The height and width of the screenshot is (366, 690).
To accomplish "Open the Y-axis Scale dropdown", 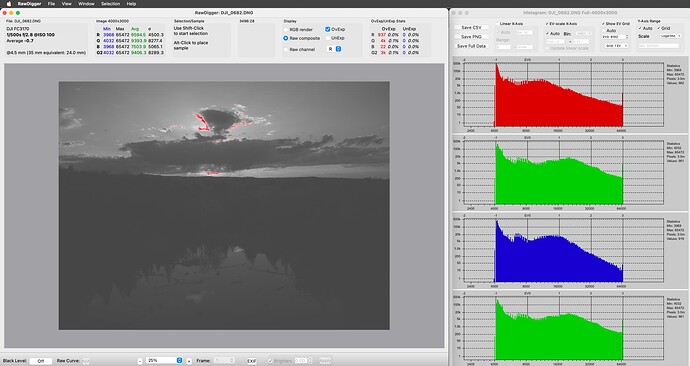I will (670, 36).
